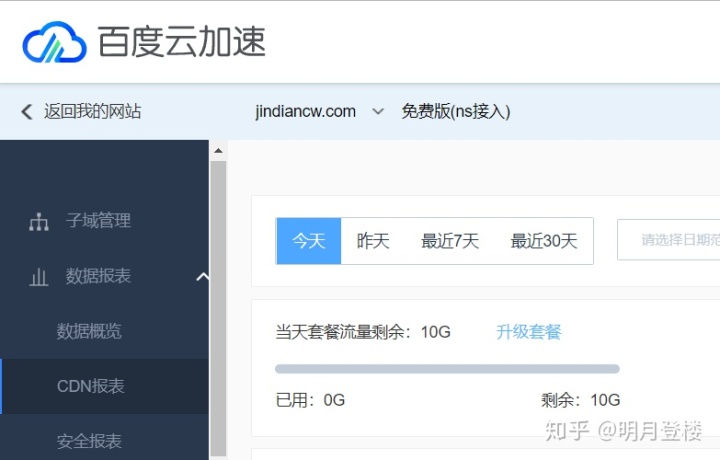Screen dimensions: 720x460
Task: Click the sidebar scrollbar track
Action: [219, 308]
